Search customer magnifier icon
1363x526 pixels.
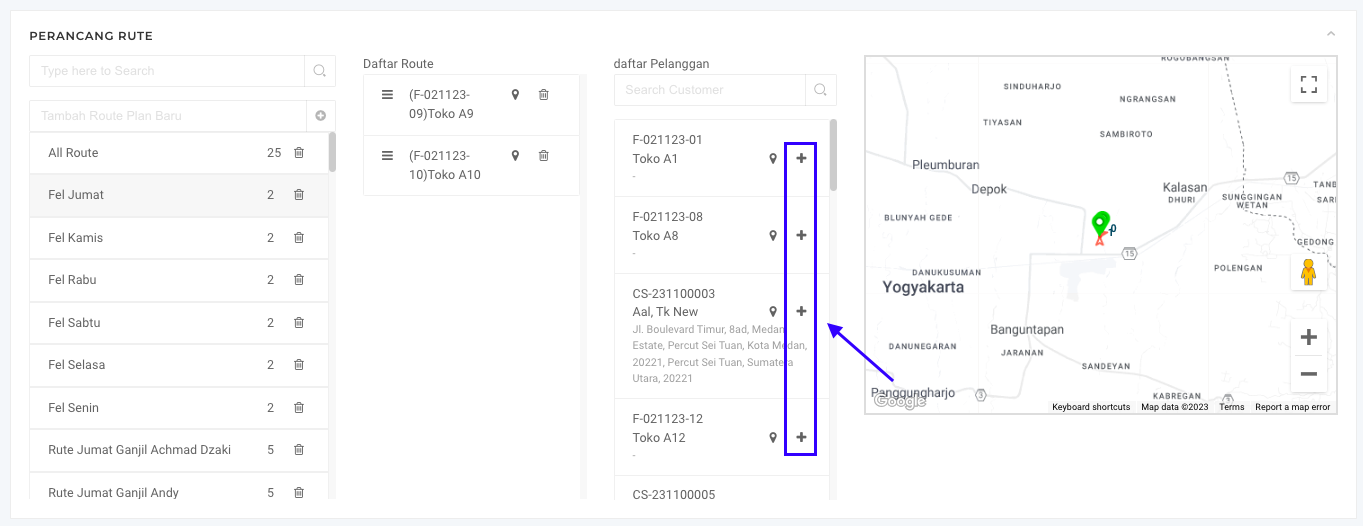pos(820,90)
